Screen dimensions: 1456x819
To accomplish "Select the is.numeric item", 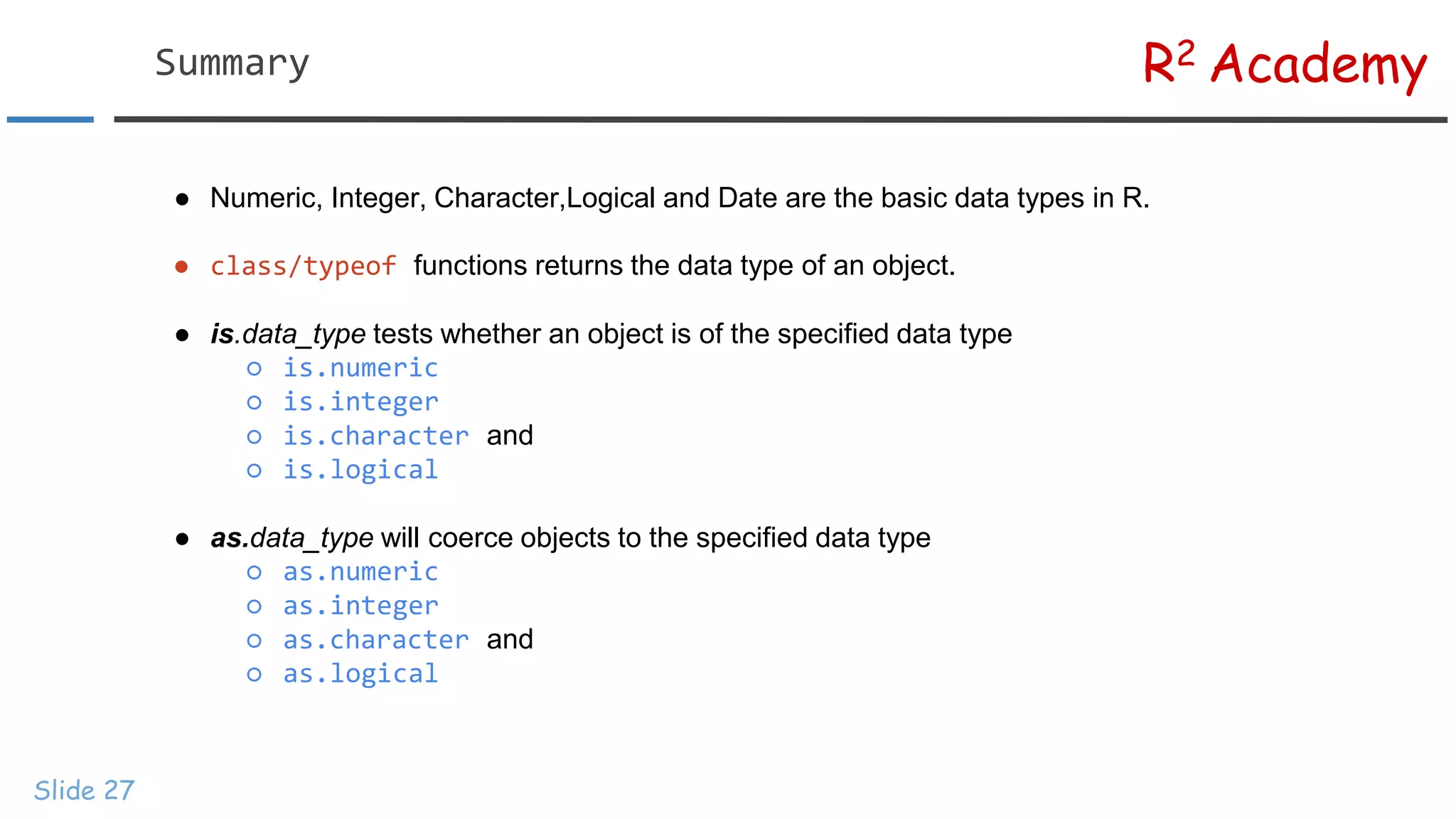I will coord(360,368).
